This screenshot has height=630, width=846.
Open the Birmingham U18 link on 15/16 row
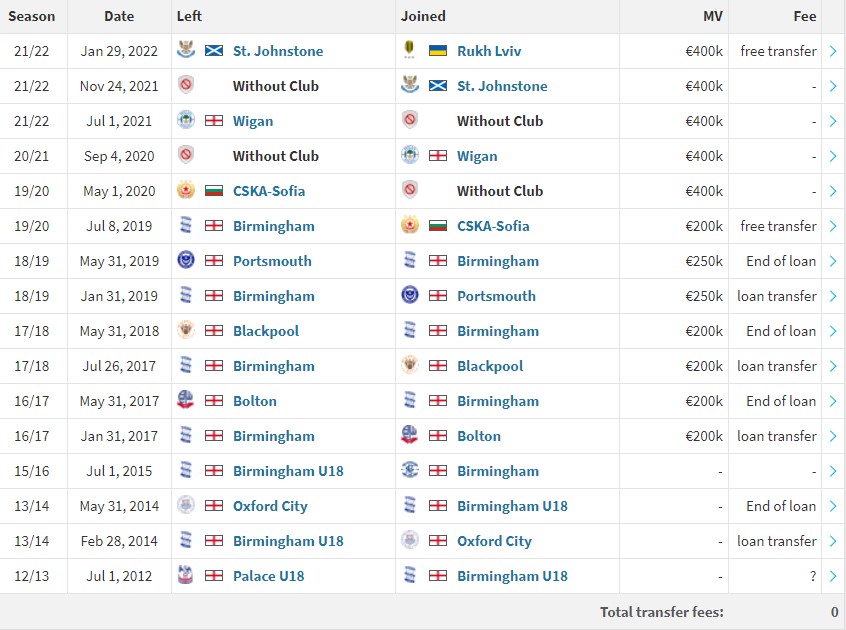[288, 471]
